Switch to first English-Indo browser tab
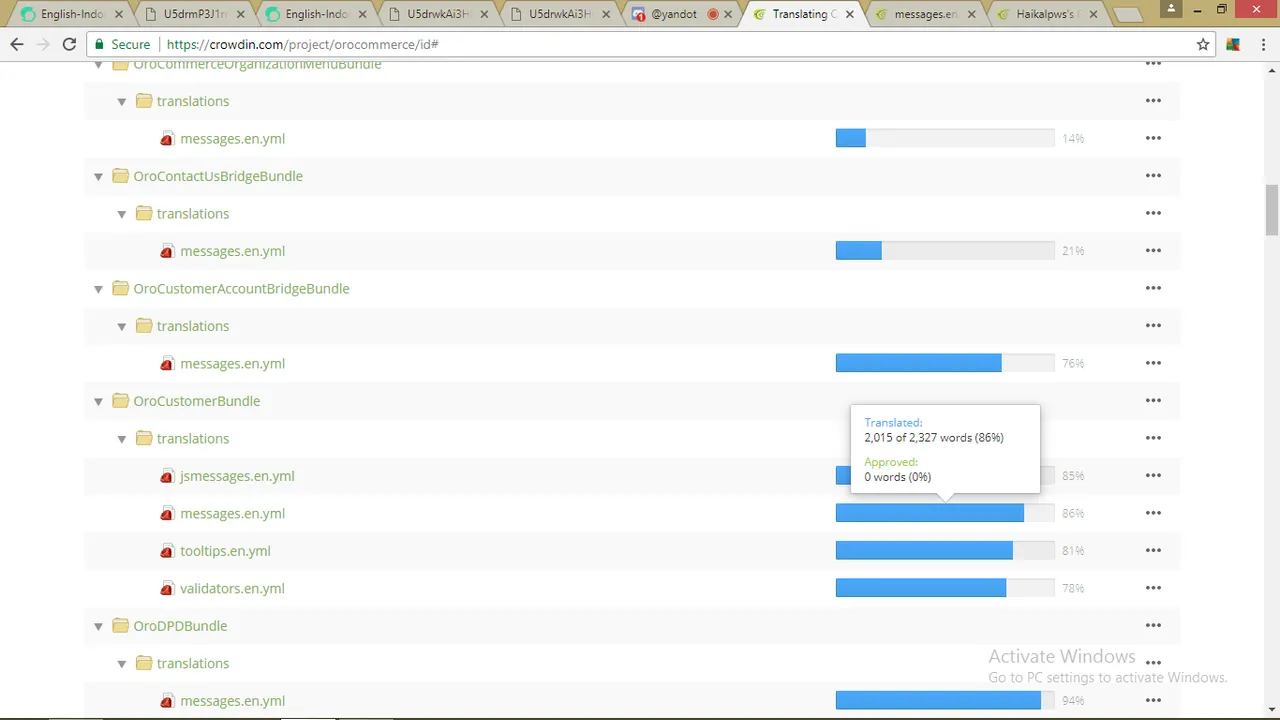Image resolution: width=1280 pixels, height=720 pixels. (70, 14)
